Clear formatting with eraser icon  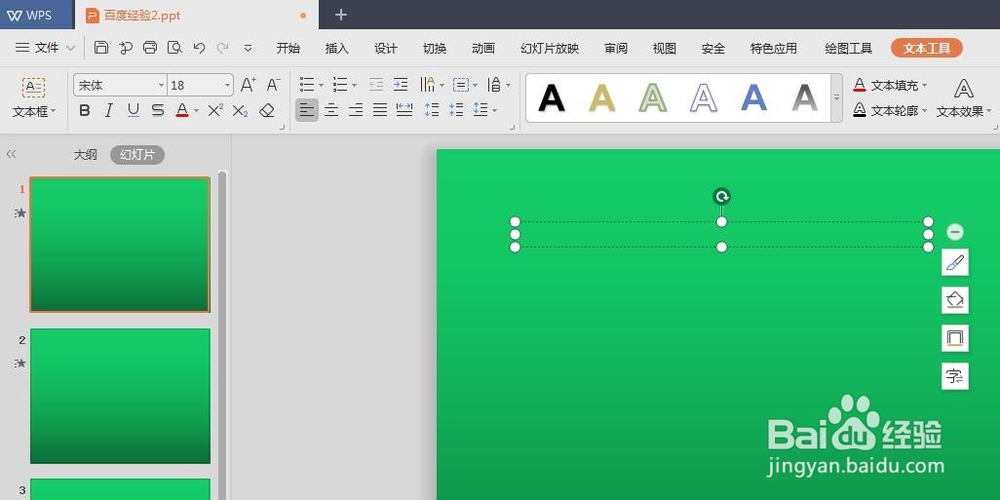click(x=267, y=111)
